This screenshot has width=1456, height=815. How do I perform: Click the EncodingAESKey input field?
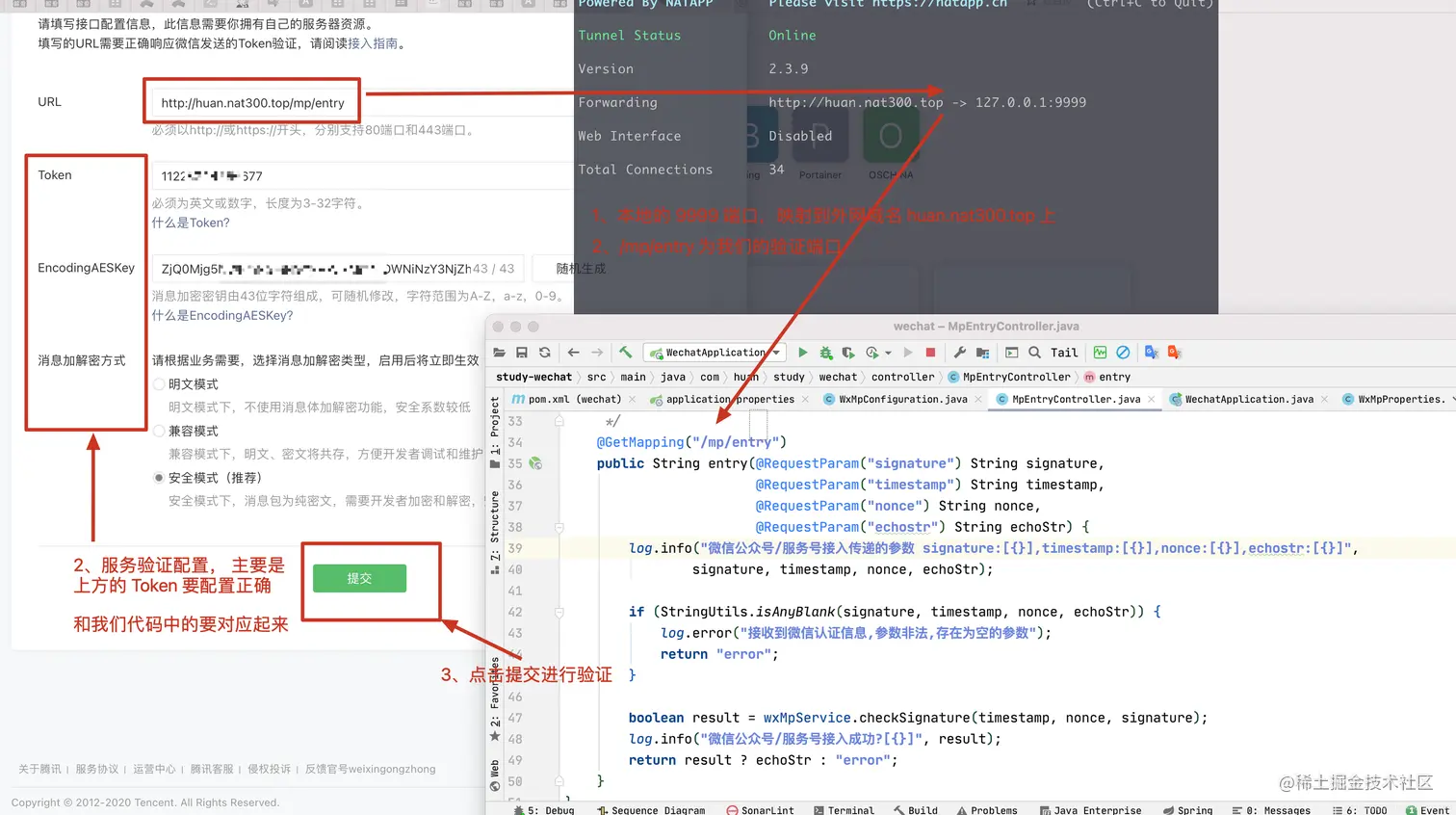tap(337, 269)
